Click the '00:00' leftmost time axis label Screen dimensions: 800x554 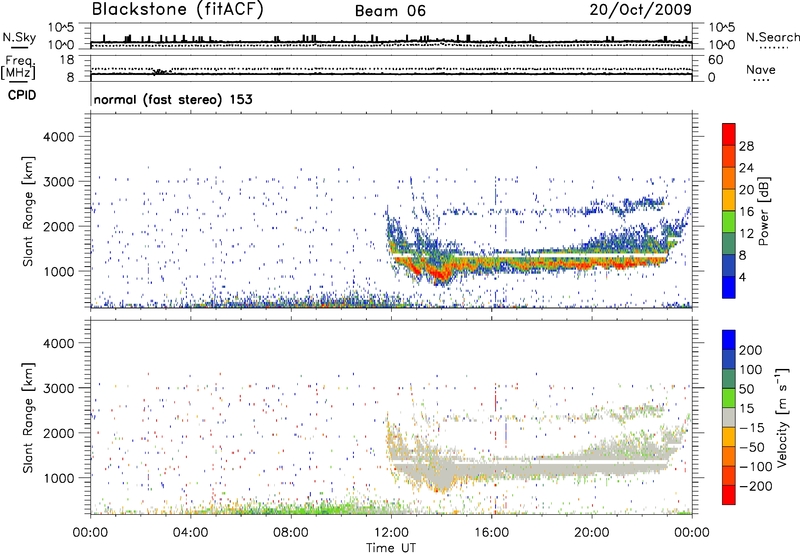(x=90, y=533)
